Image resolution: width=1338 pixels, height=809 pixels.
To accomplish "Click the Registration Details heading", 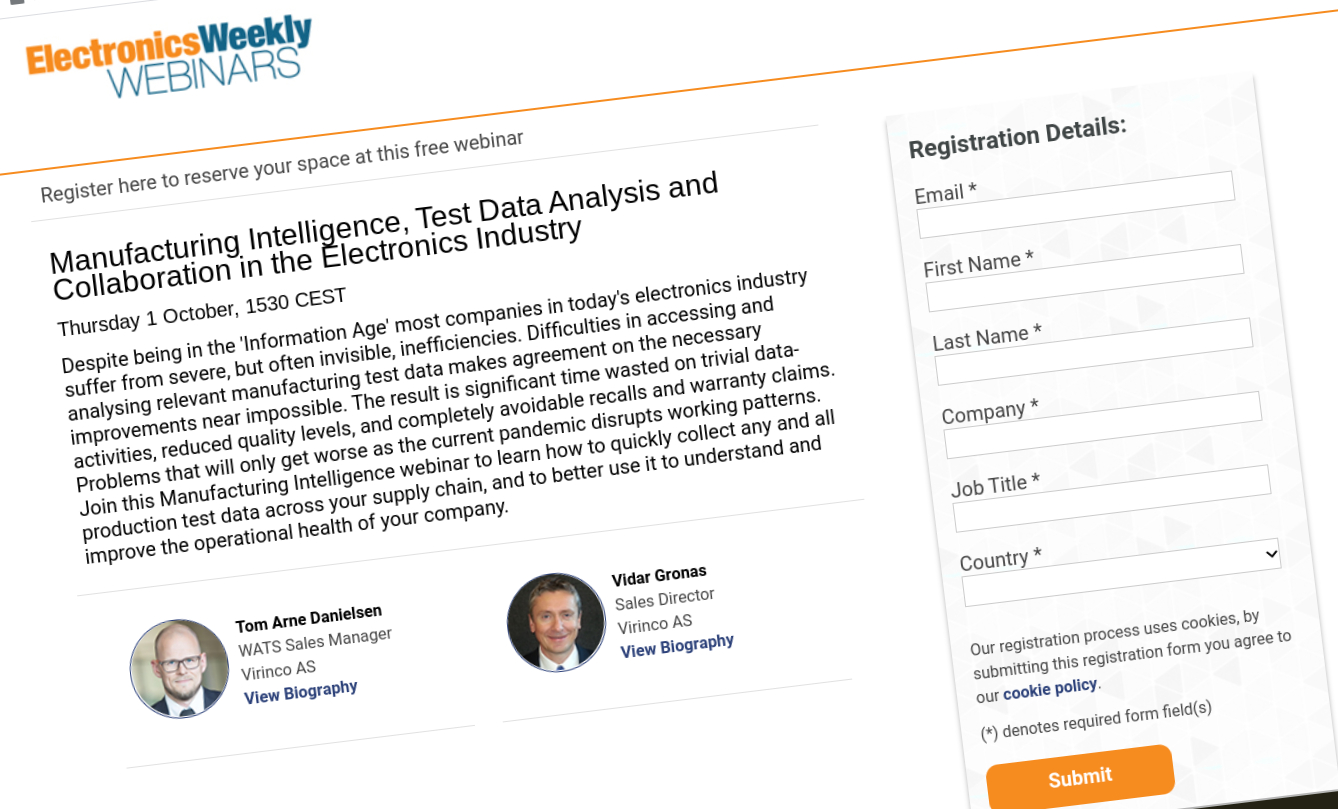I will pos(1017,137).
